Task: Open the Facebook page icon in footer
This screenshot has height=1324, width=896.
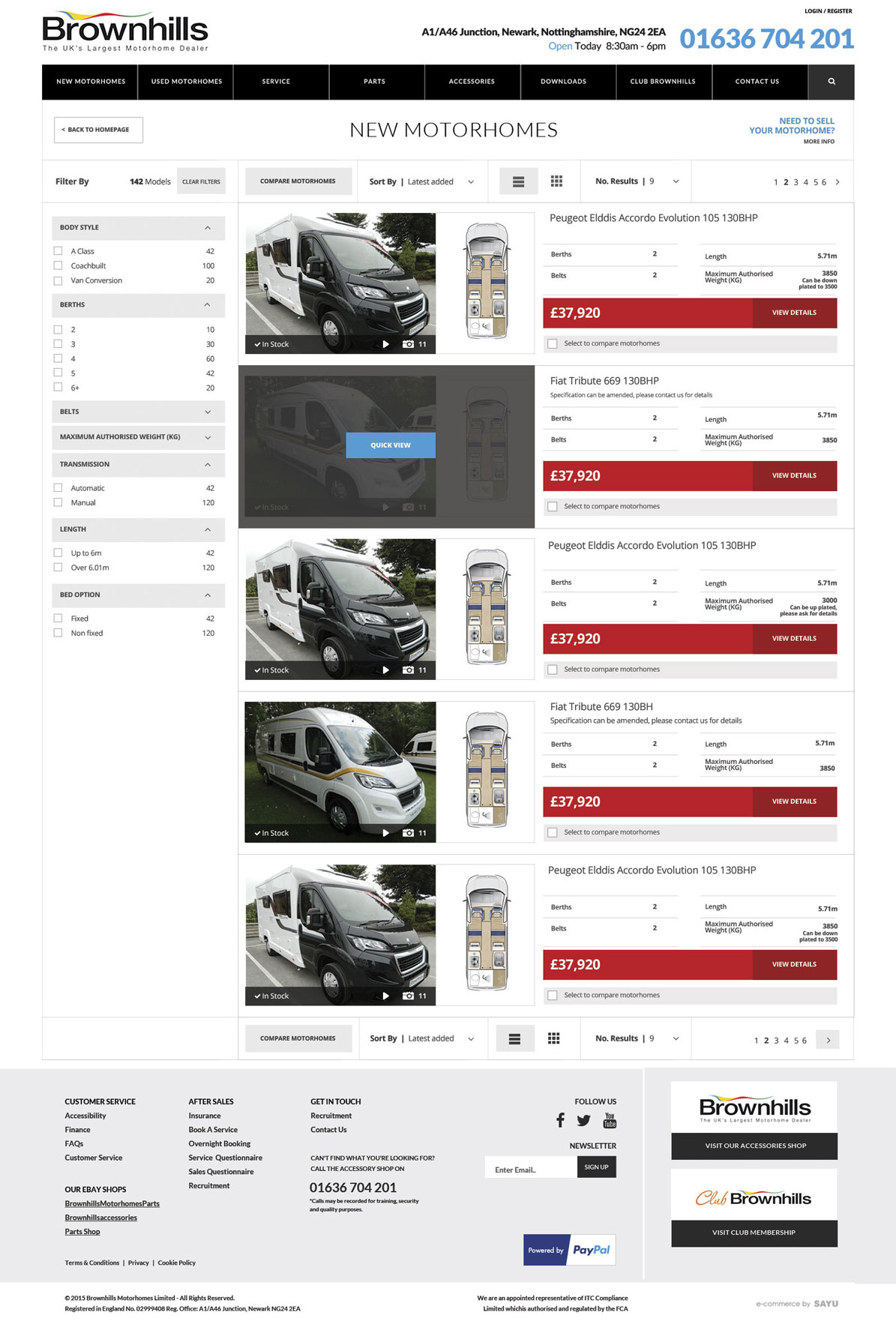Action: (x=560, y=1120)
